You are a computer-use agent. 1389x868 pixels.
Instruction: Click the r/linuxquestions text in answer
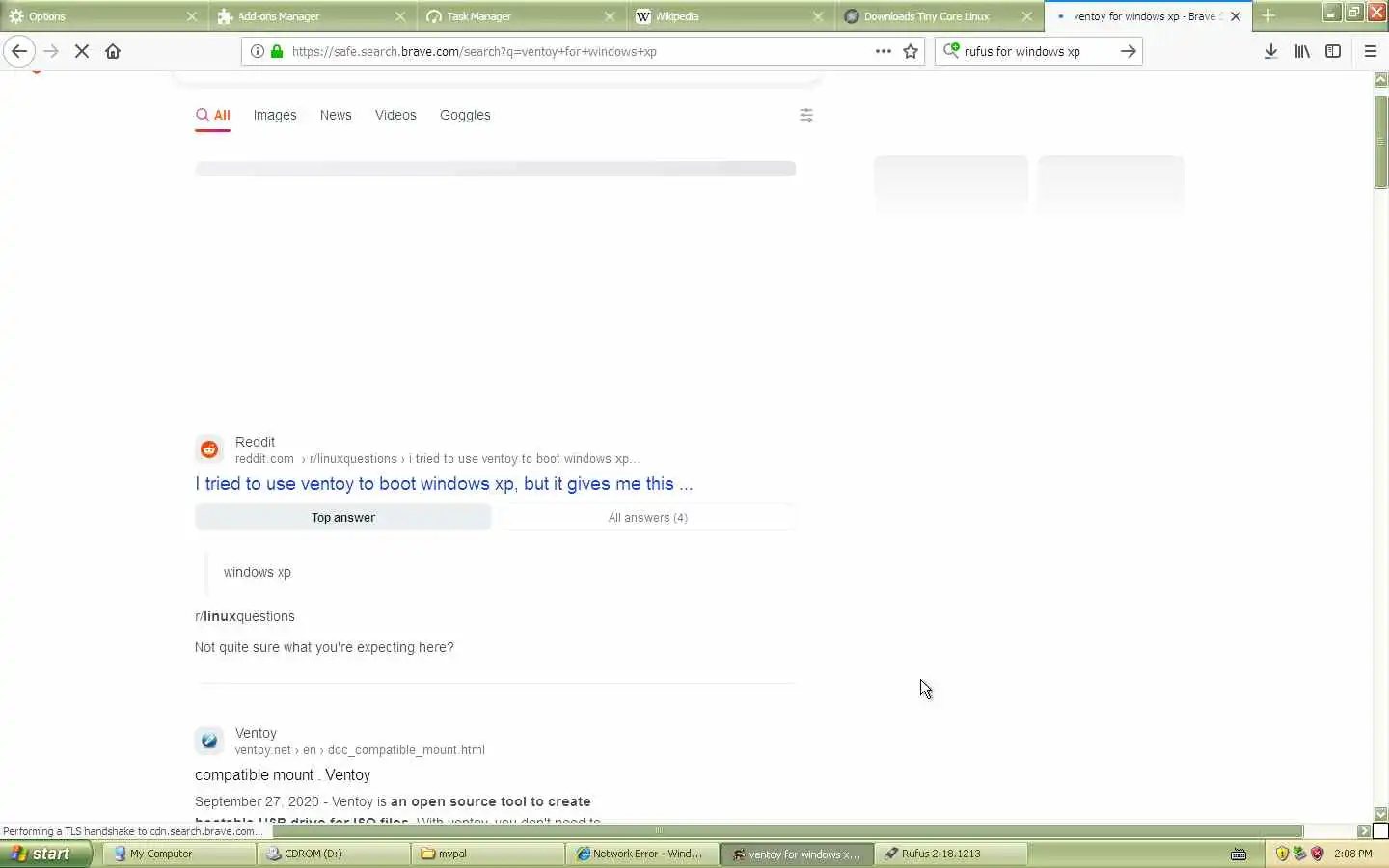click(245, 616)
